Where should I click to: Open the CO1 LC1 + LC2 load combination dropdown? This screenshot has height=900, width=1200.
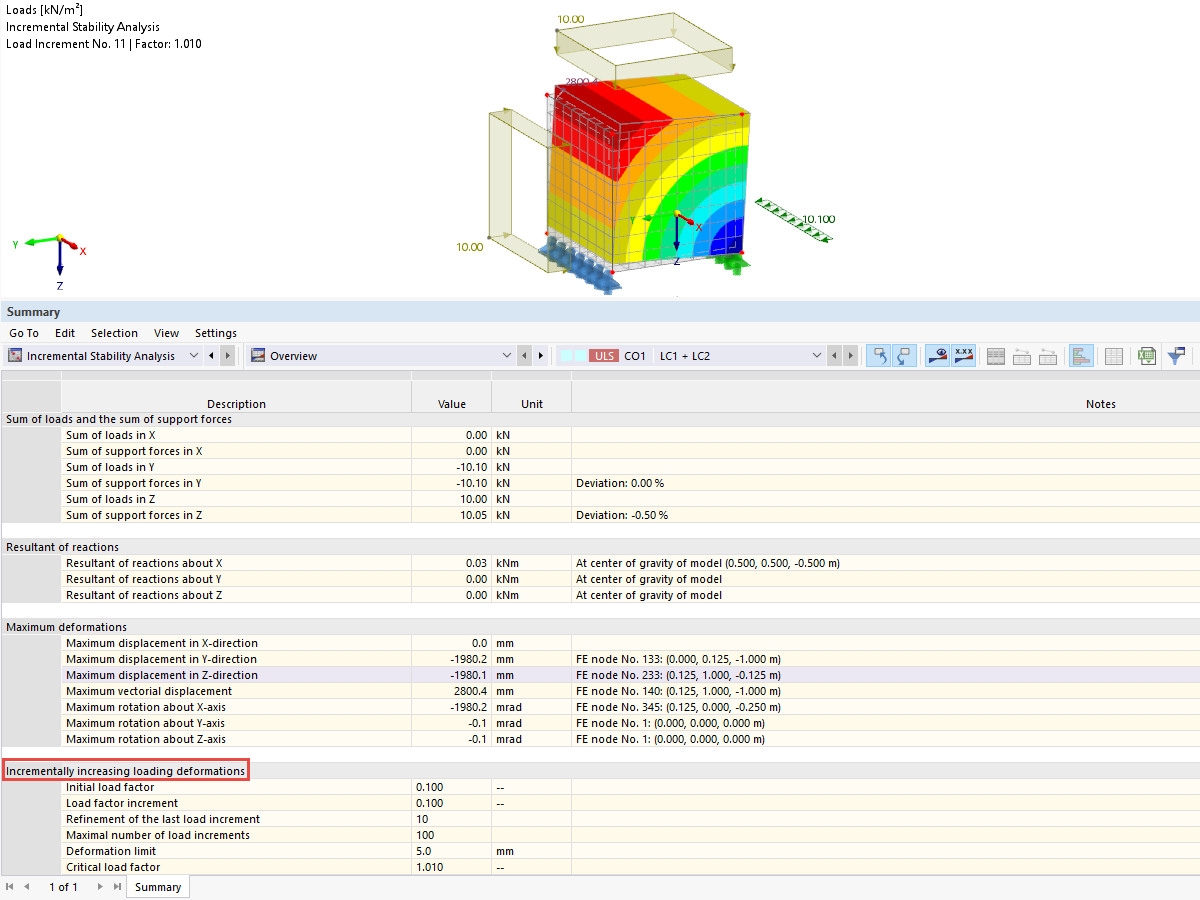pos(817,356)
